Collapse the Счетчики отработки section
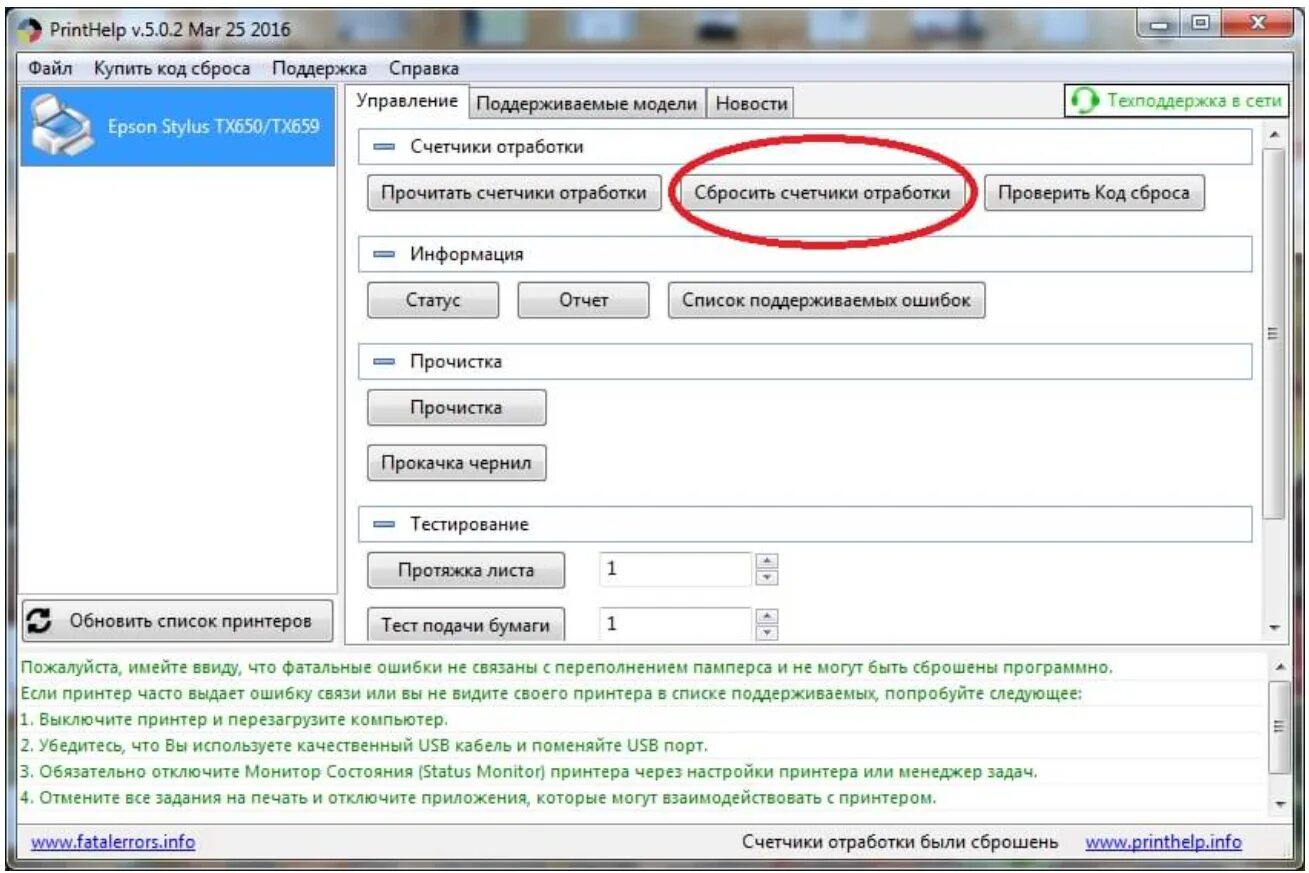The width and height of the screenshot is (1309, 873). (x=385, y=147)
